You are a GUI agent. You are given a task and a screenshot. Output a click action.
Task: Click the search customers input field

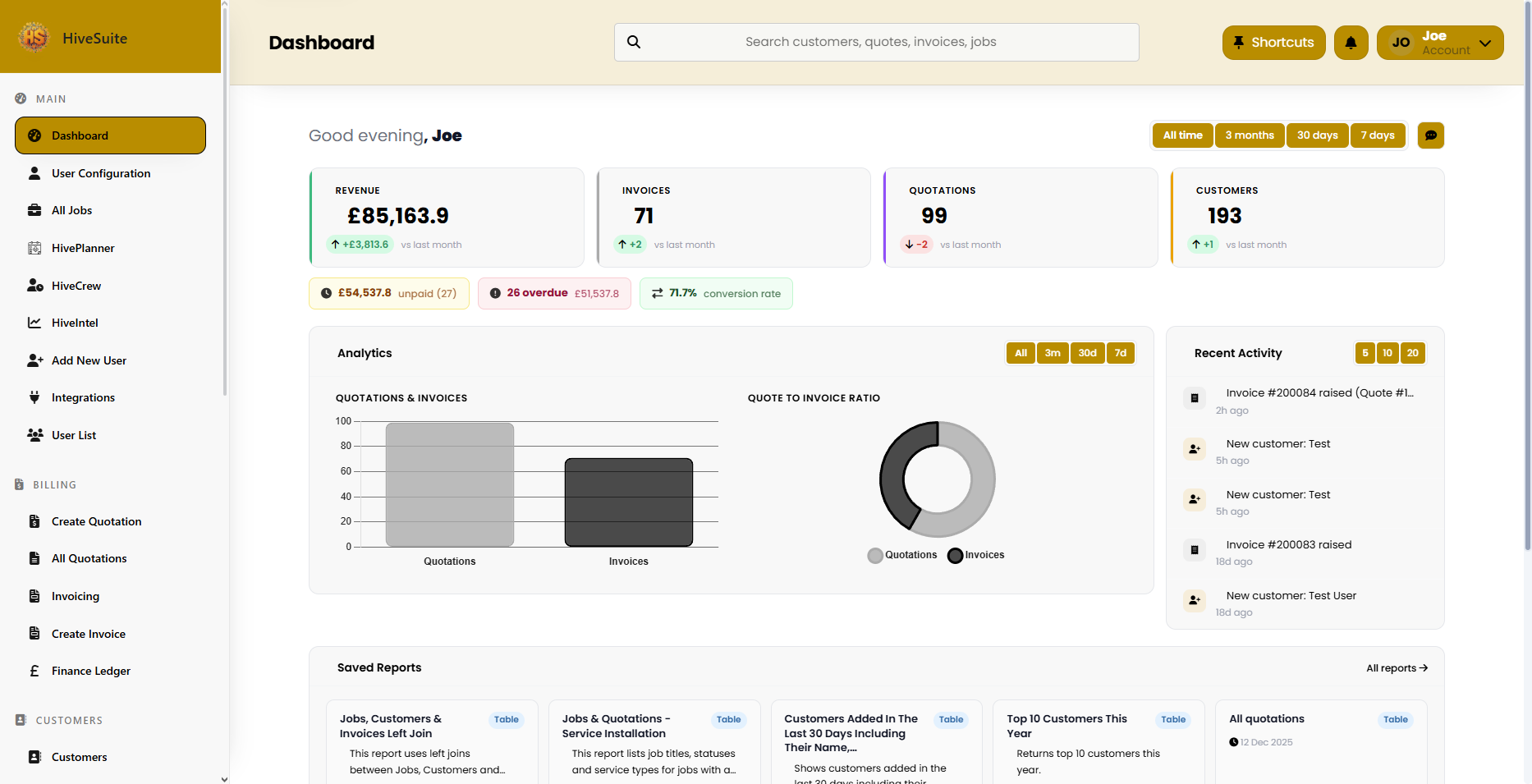[x=876, y=42]
